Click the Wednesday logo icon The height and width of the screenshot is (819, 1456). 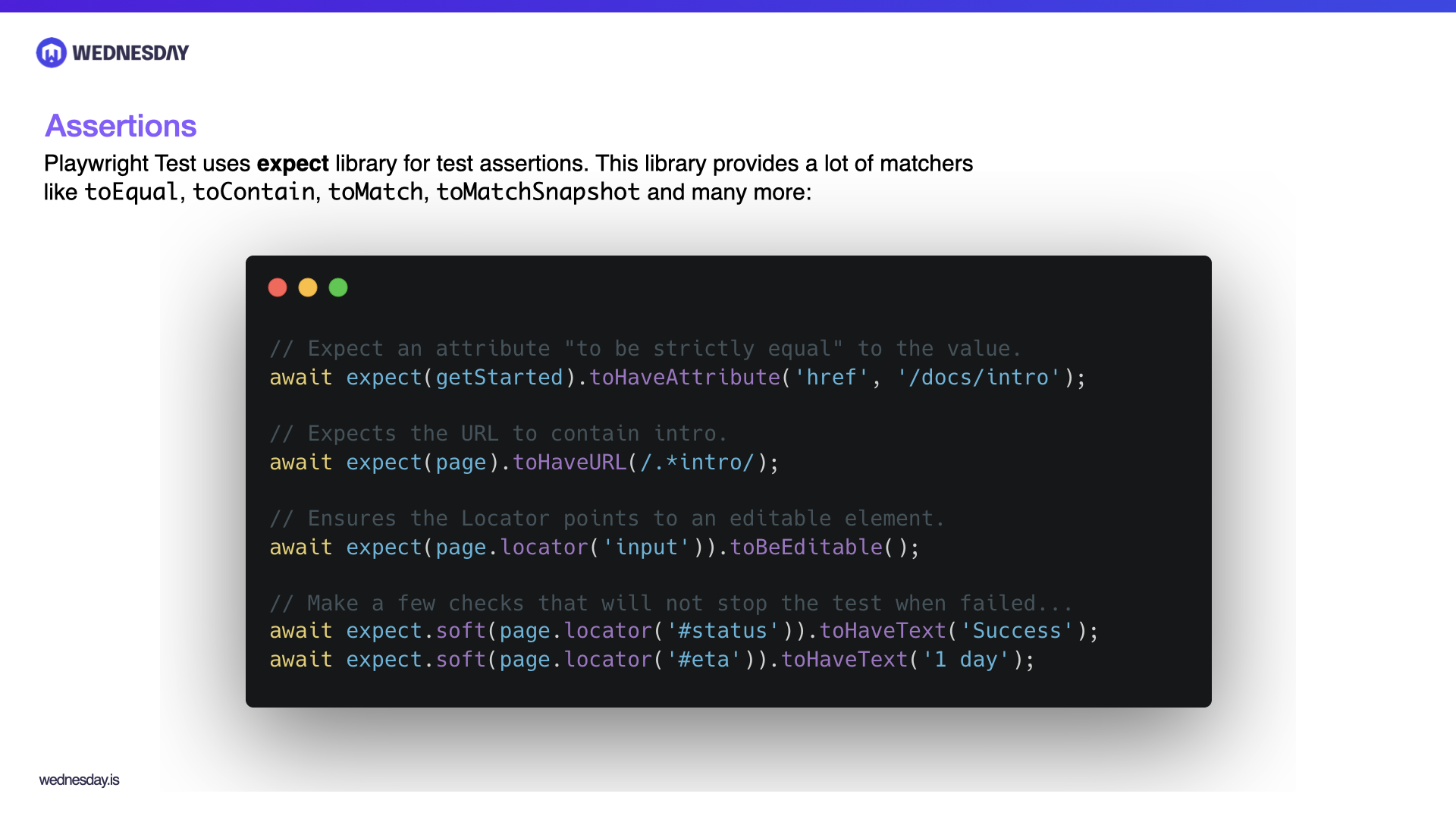[x=52, y=52]
